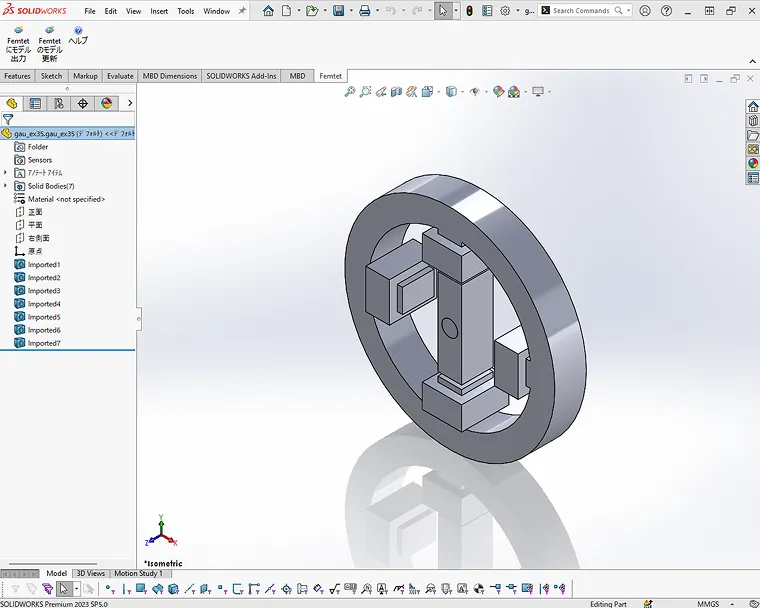Open the Tools menu
Image resolution: width=760 pixels, height=608 pixels.
(x=186, y=11)
